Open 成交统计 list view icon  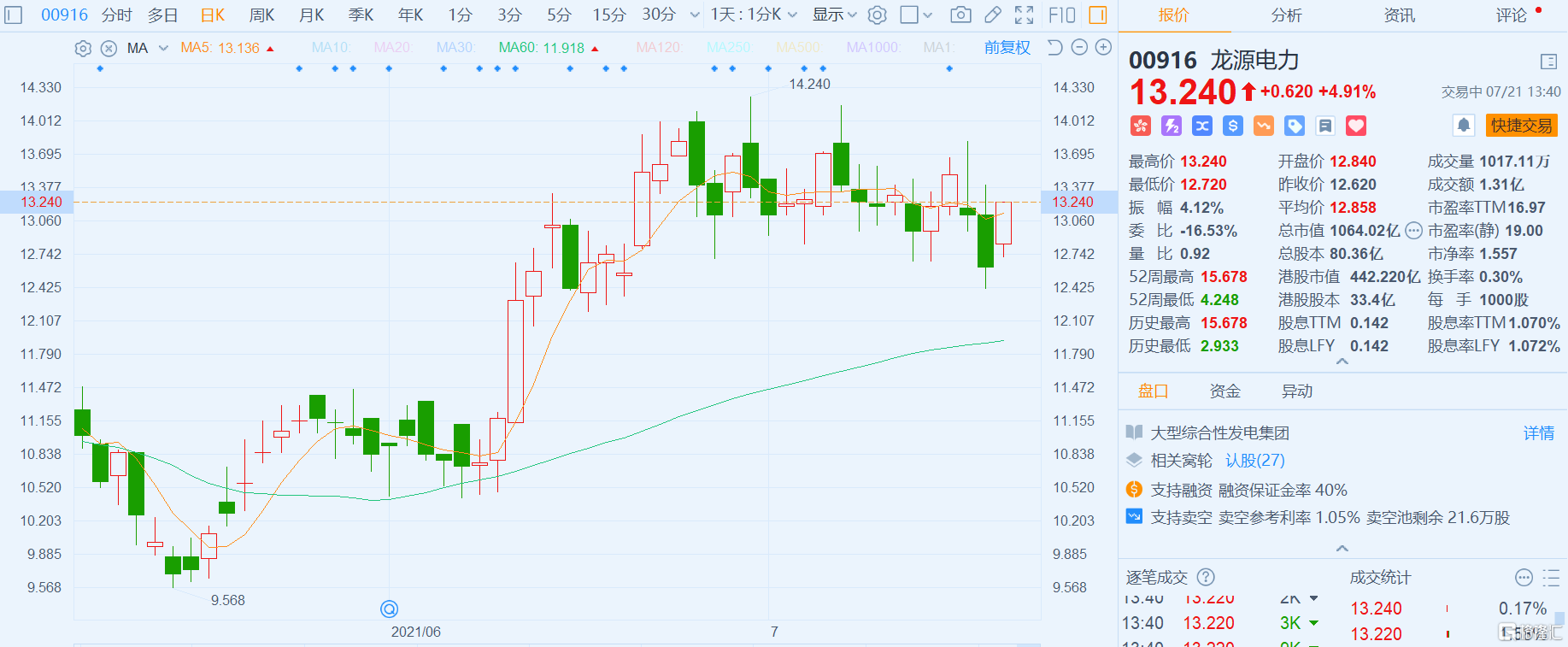[x=1551, y=577]
